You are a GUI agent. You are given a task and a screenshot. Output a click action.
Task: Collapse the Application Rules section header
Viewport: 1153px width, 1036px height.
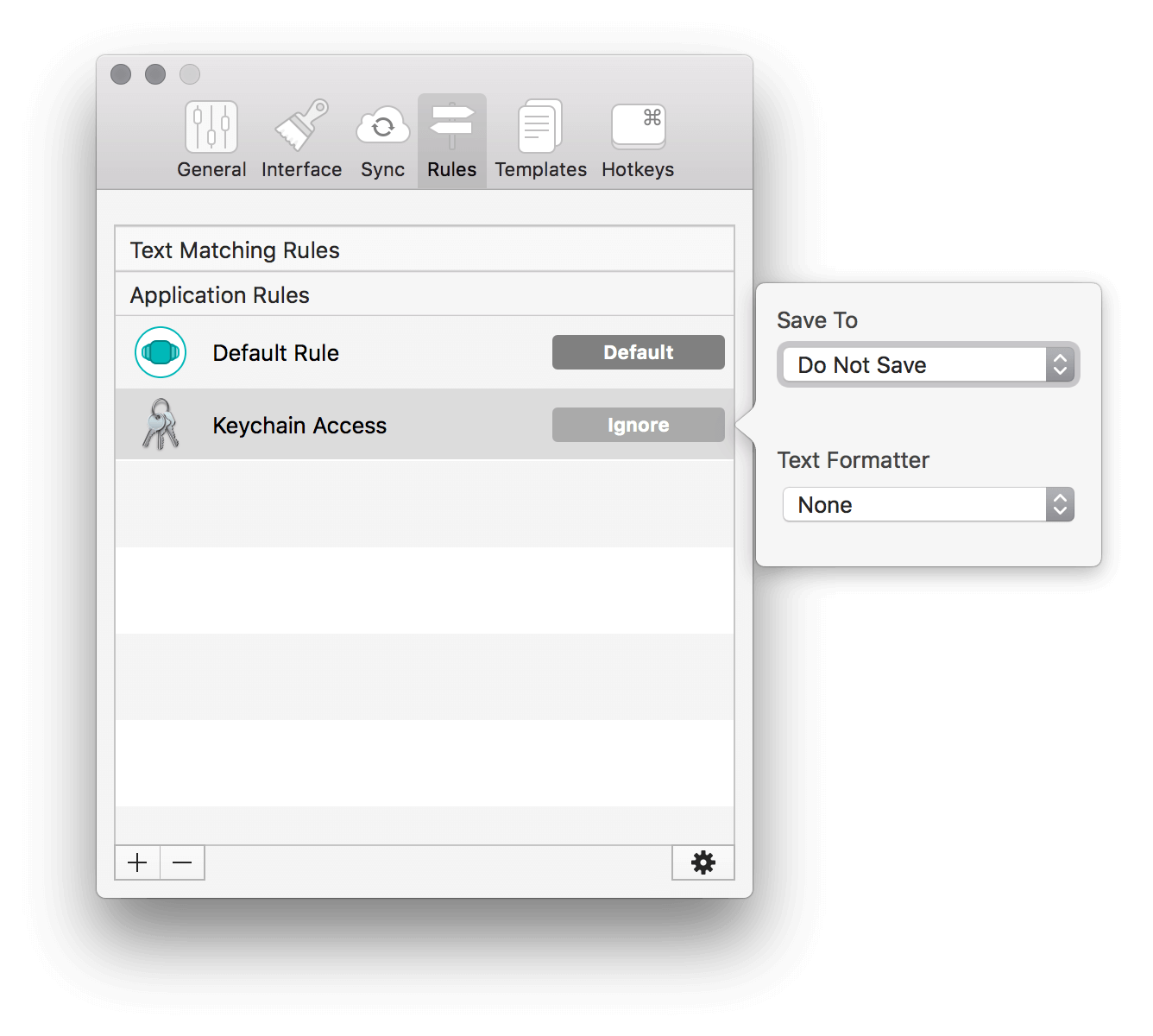tap(219, 295)
